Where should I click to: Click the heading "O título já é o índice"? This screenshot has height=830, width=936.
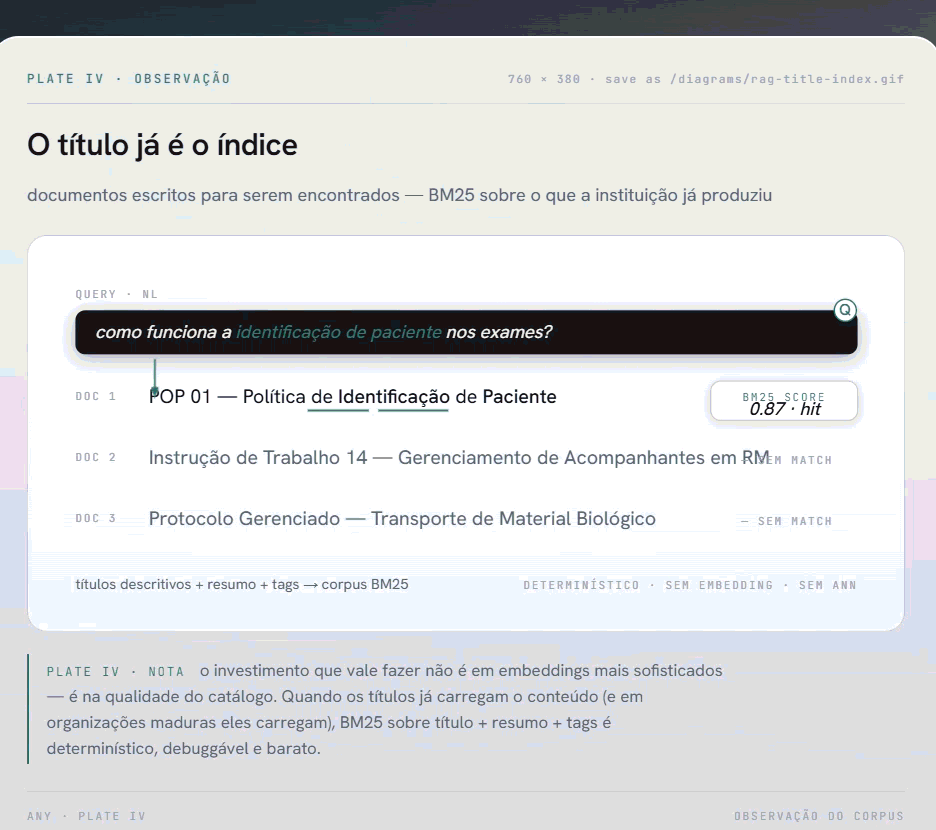coord(162,145)
